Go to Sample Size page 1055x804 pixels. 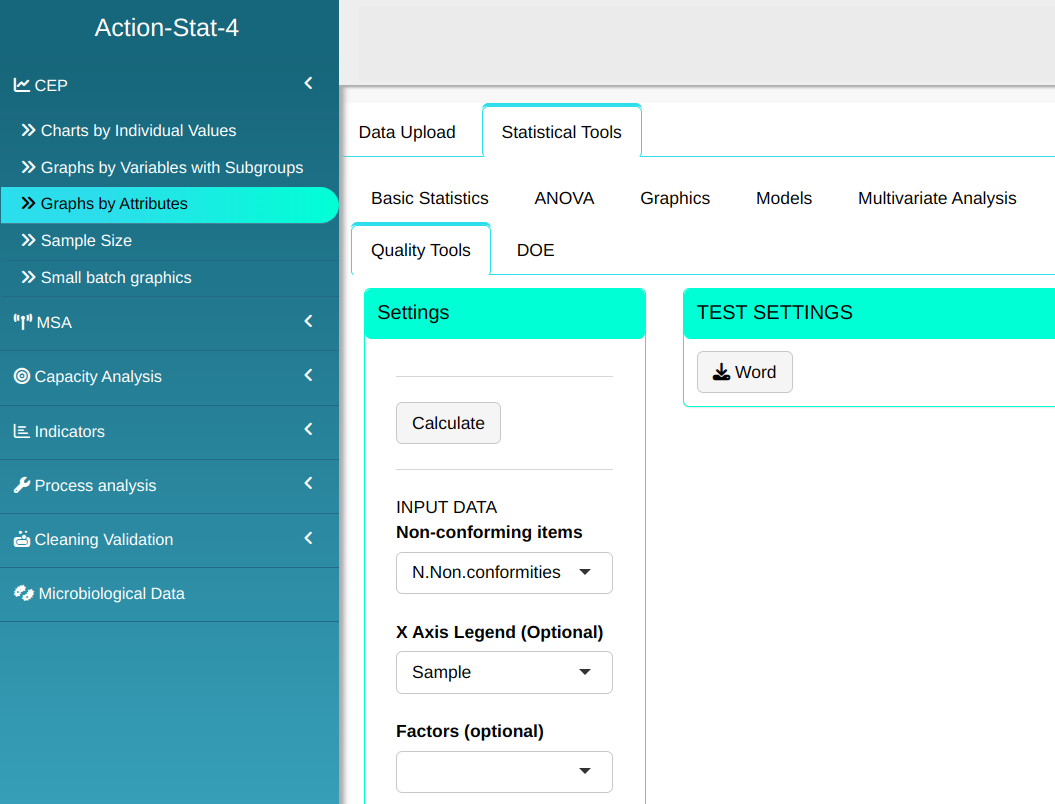point(86,240)
